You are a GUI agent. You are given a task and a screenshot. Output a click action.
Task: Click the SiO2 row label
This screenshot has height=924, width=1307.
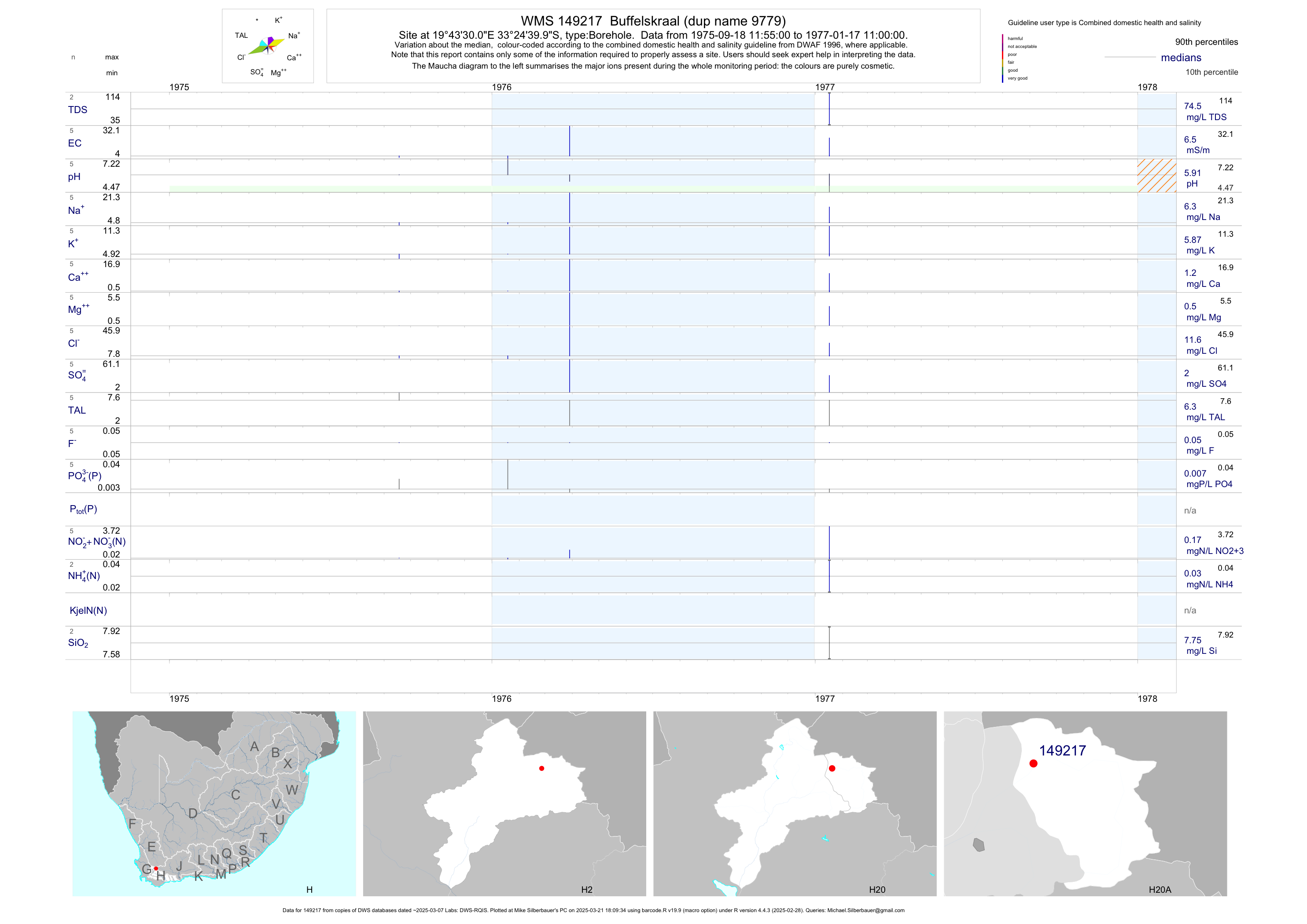(78, 643)
